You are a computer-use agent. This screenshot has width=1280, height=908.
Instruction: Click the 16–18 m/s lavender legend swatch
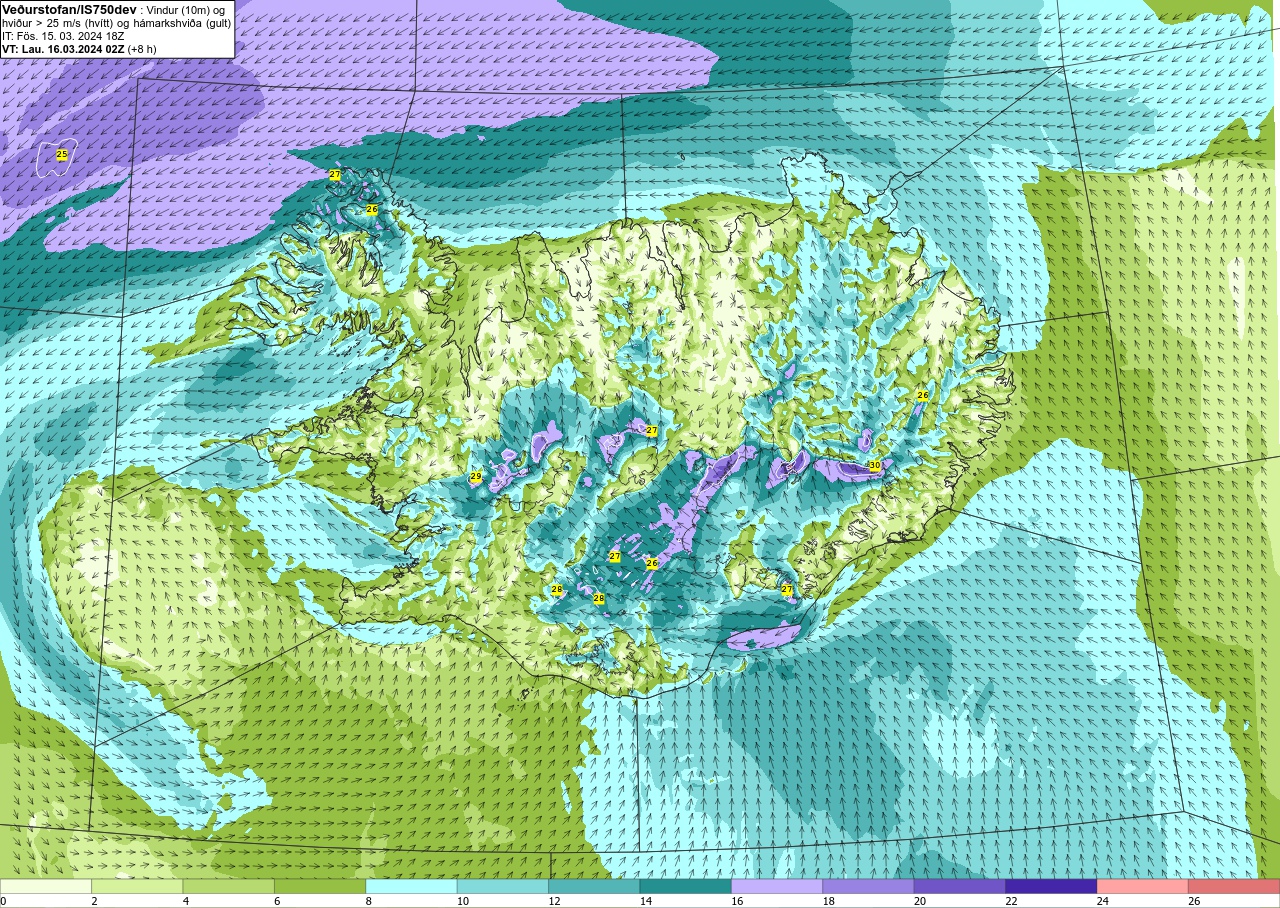pyautogui.click(x=777, y=886)
